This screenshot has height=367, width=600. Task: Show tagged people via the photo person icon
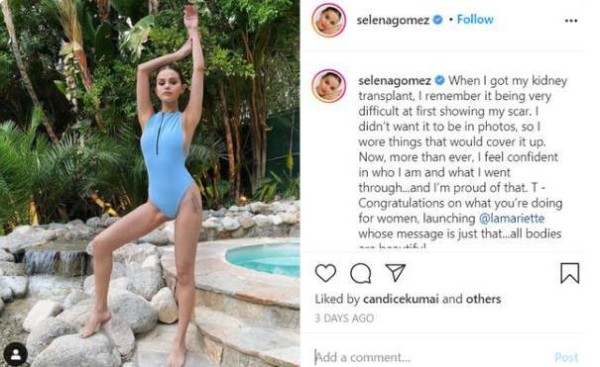click(x=16, y=354)
